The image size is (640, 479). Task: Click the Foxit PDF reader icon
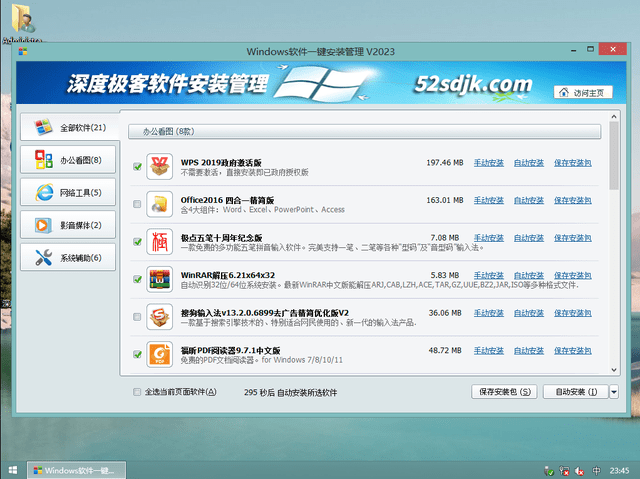pyautogui.click(x=160, y=354)
